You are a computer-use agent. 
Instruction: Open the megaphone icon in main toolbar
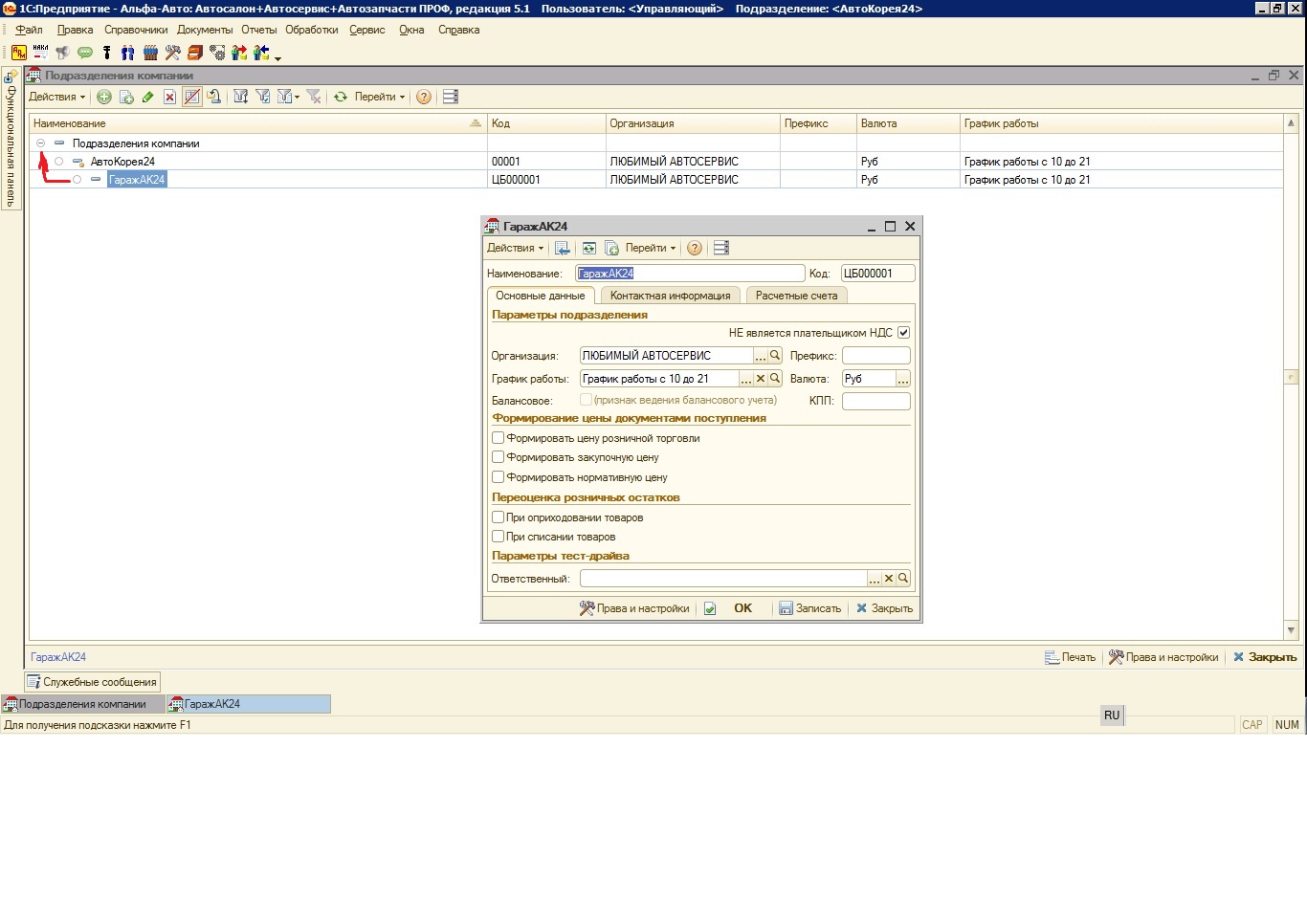coord(62,53)
